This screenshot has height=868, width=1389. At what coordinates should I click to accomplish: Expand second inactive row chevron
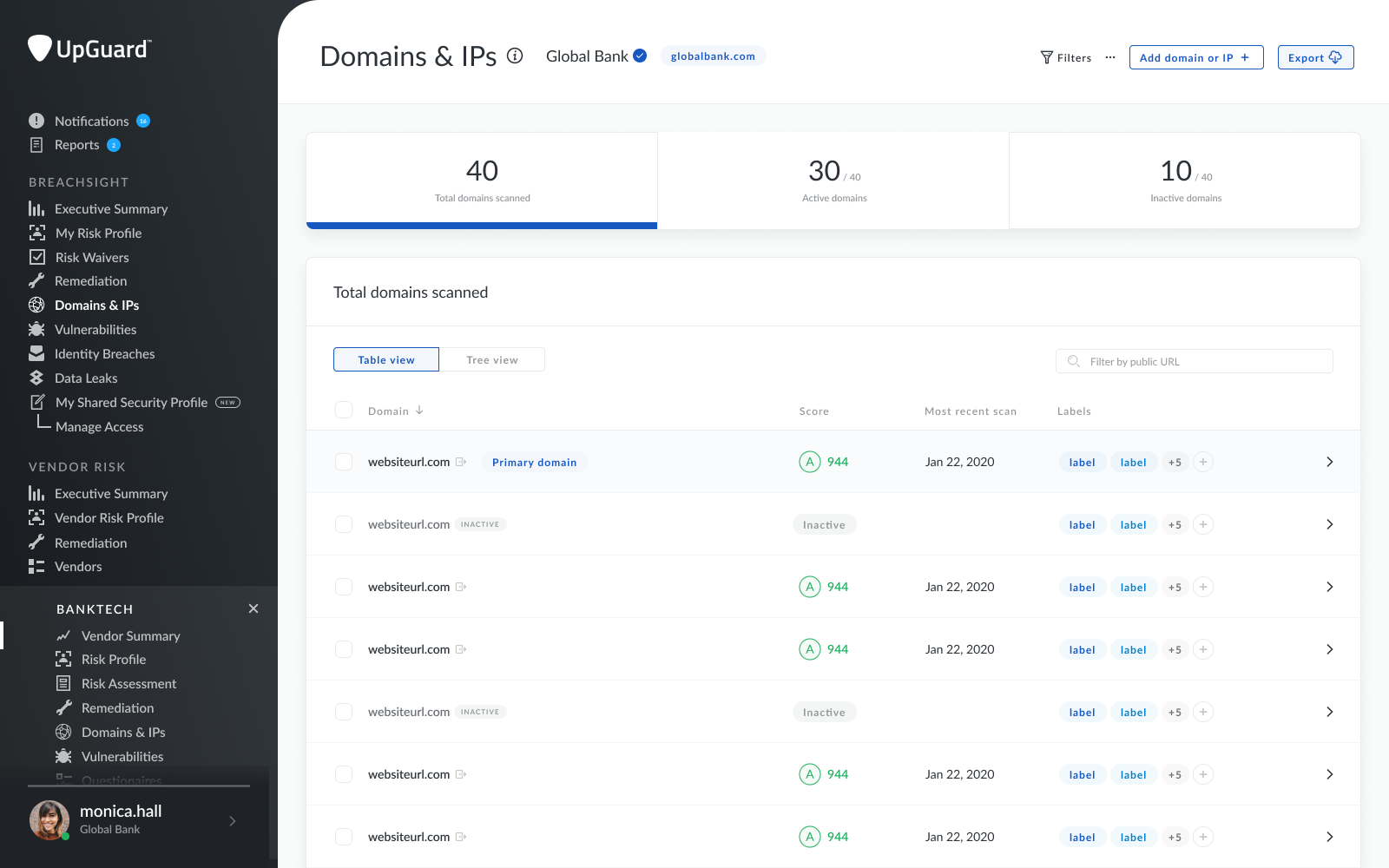(1329, 712)
